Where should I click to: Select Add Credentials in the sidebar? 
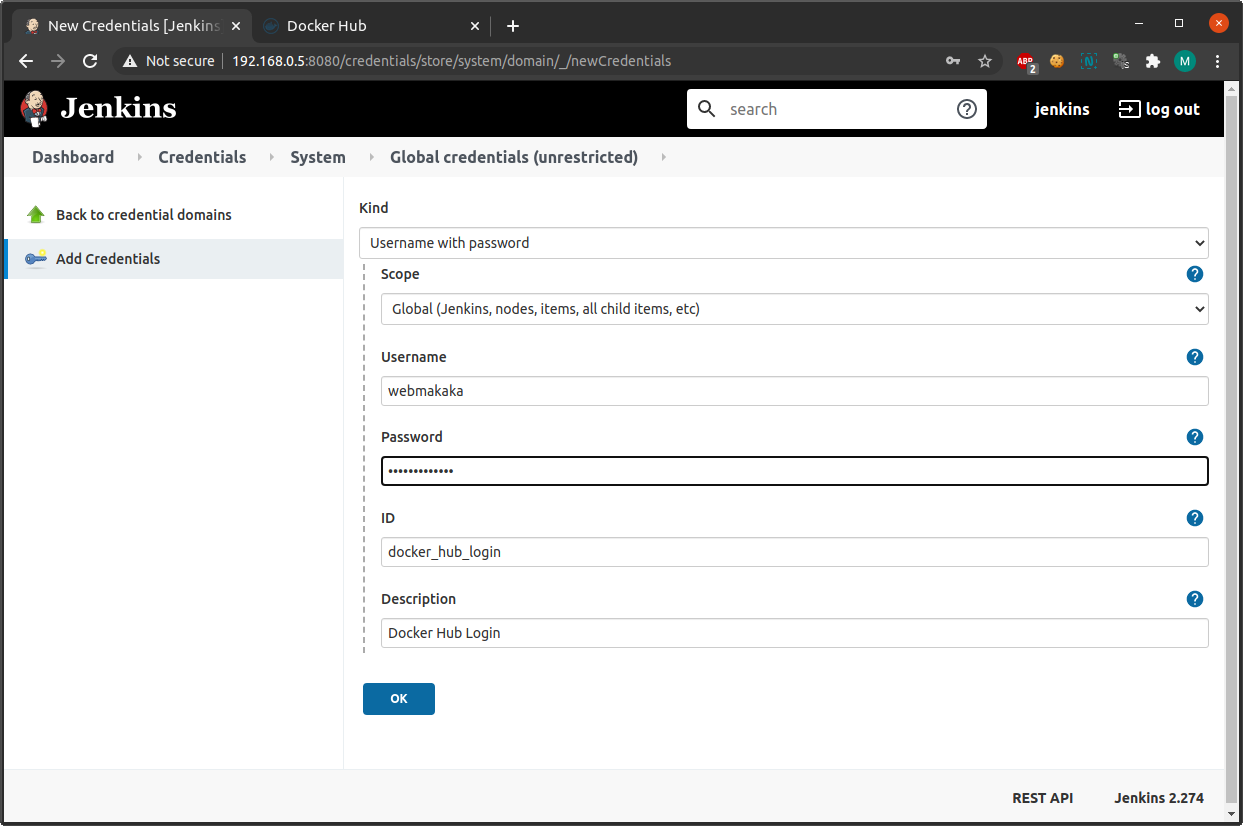[108, 259]
